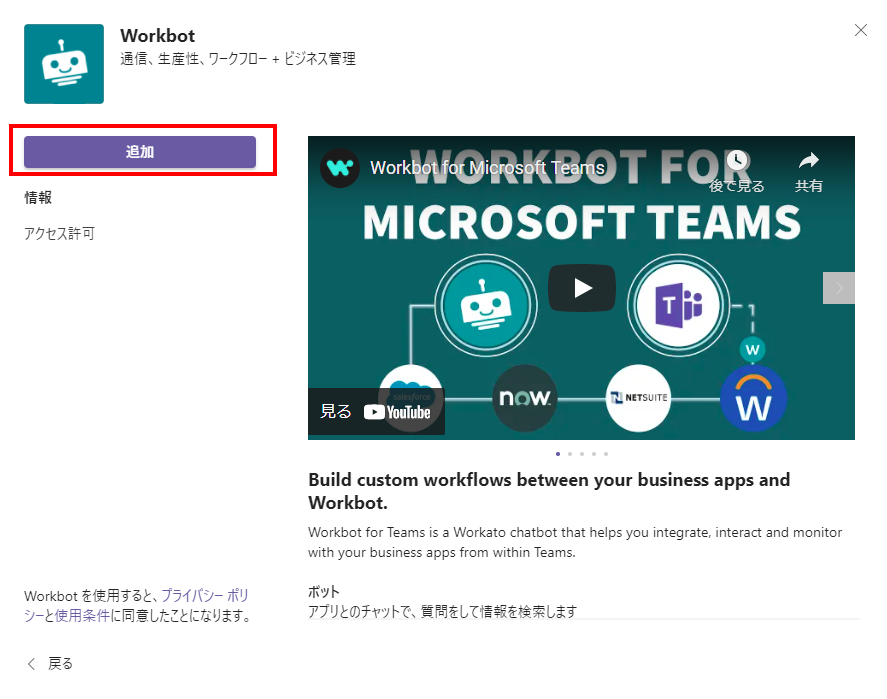
Task: Select the 情報 tab
Action: pyautogui.click(x=38, y=197)
